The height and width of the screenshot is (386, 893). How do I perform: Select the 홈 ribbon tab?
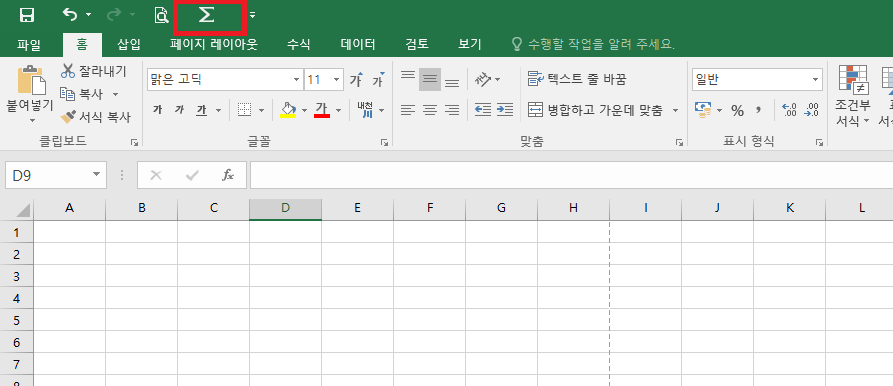[83, 44]
